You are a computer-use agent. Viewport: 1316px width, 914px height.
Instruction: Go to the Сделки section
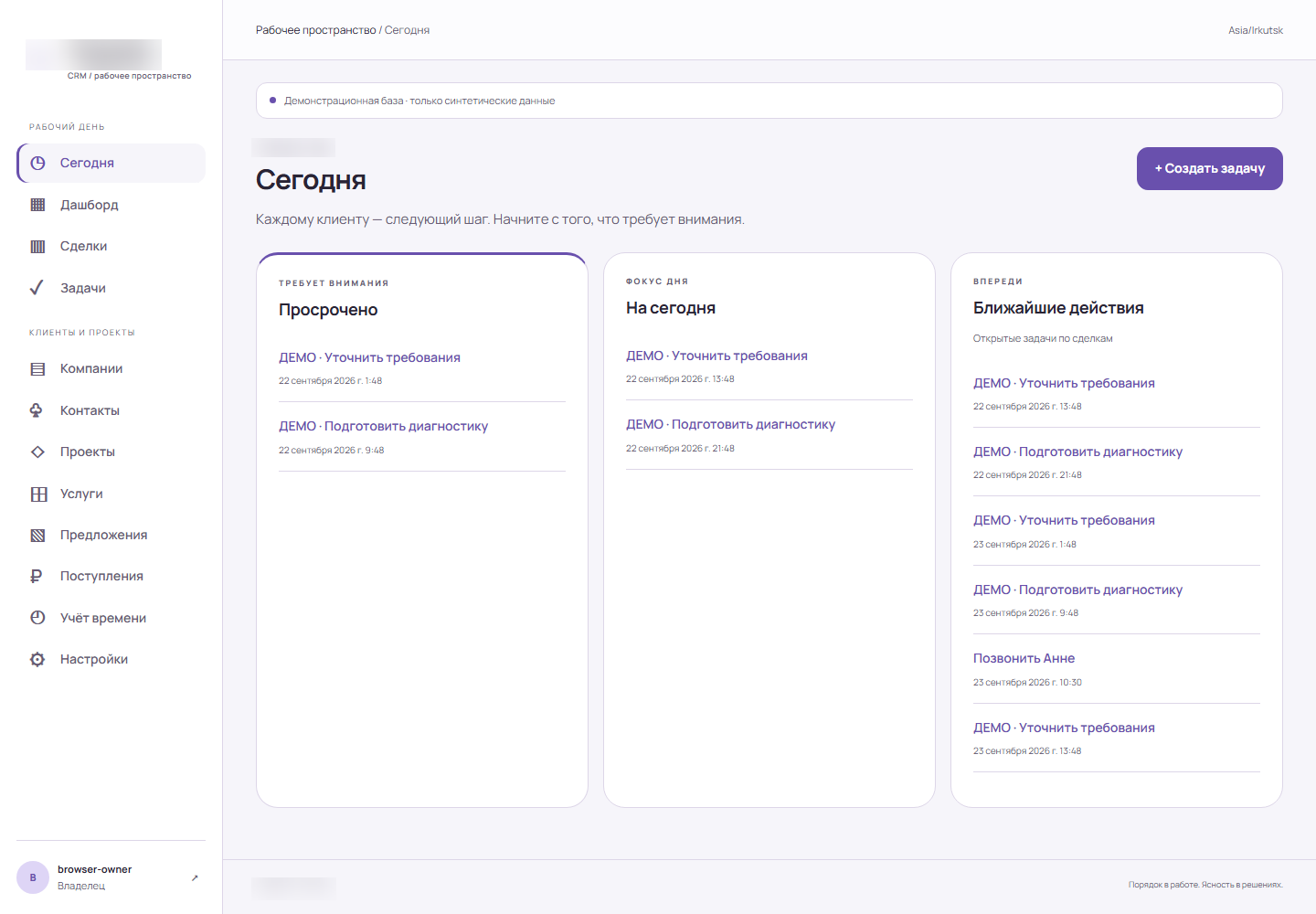tap(111, 246)
